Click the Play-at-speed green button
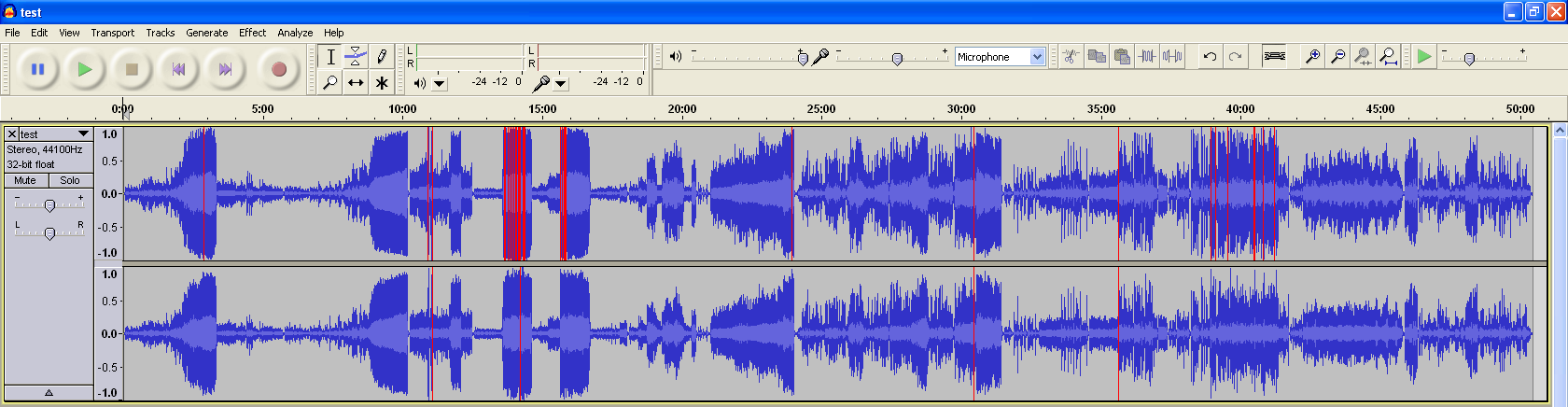Screen dimensions: 1568x407 tap(1423, 56)
